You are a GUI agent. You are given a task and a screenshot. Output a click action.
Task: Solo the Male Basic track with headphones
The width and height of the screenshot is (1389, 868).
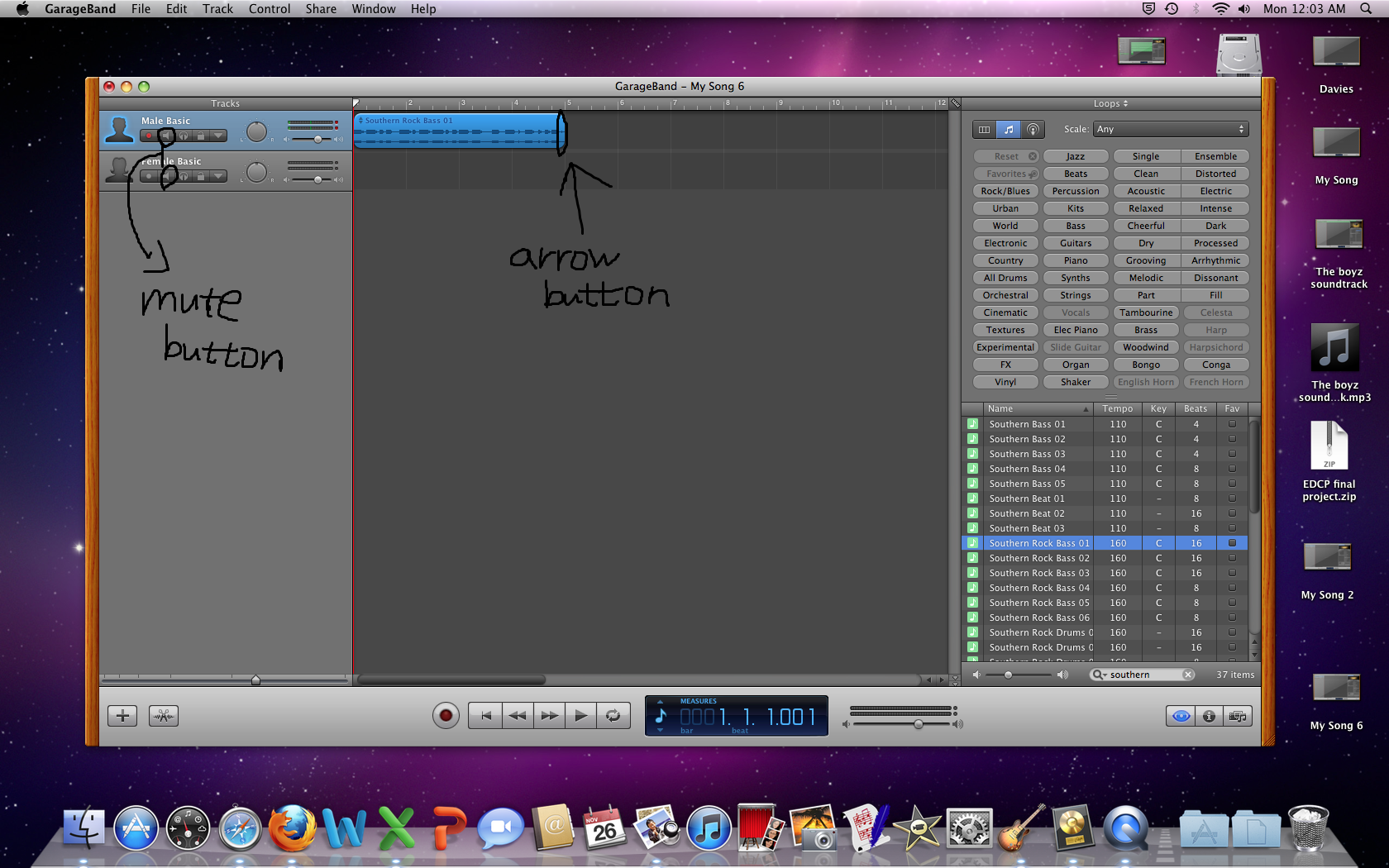[x=184, y=136]
